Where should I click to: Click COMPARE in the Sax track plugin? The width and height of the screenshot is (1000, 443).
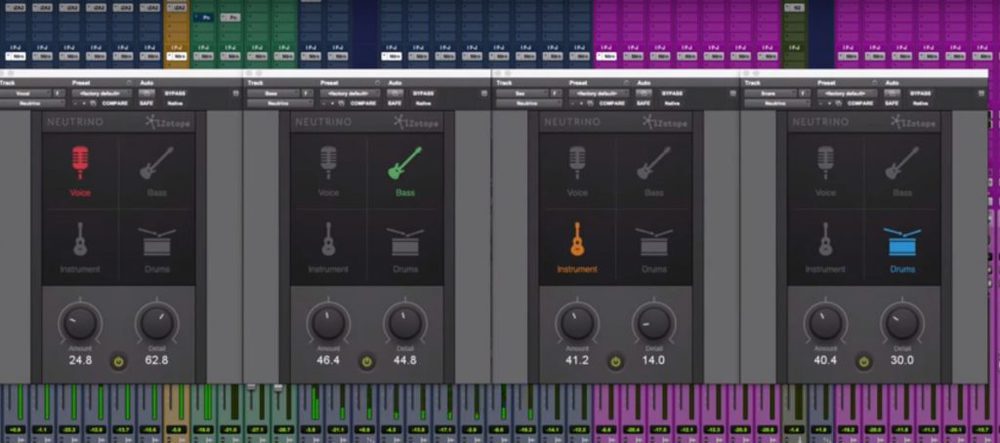point(611,103)
